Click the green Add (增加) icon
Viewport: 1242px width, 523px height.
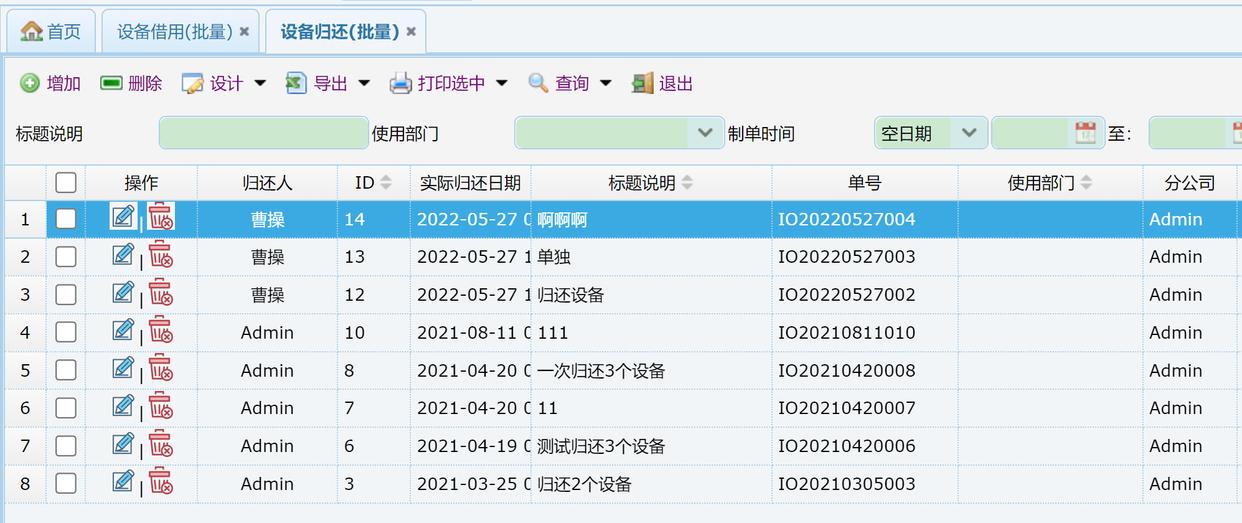click(x=30, y=83)
